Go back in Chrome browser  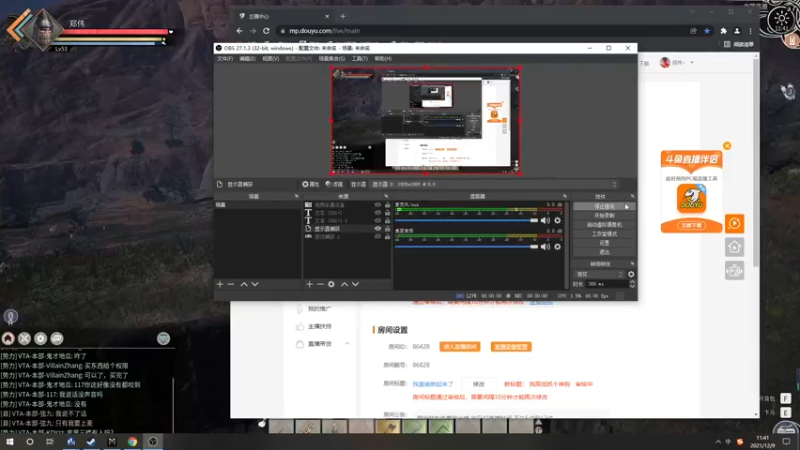[x=239, y=31]
